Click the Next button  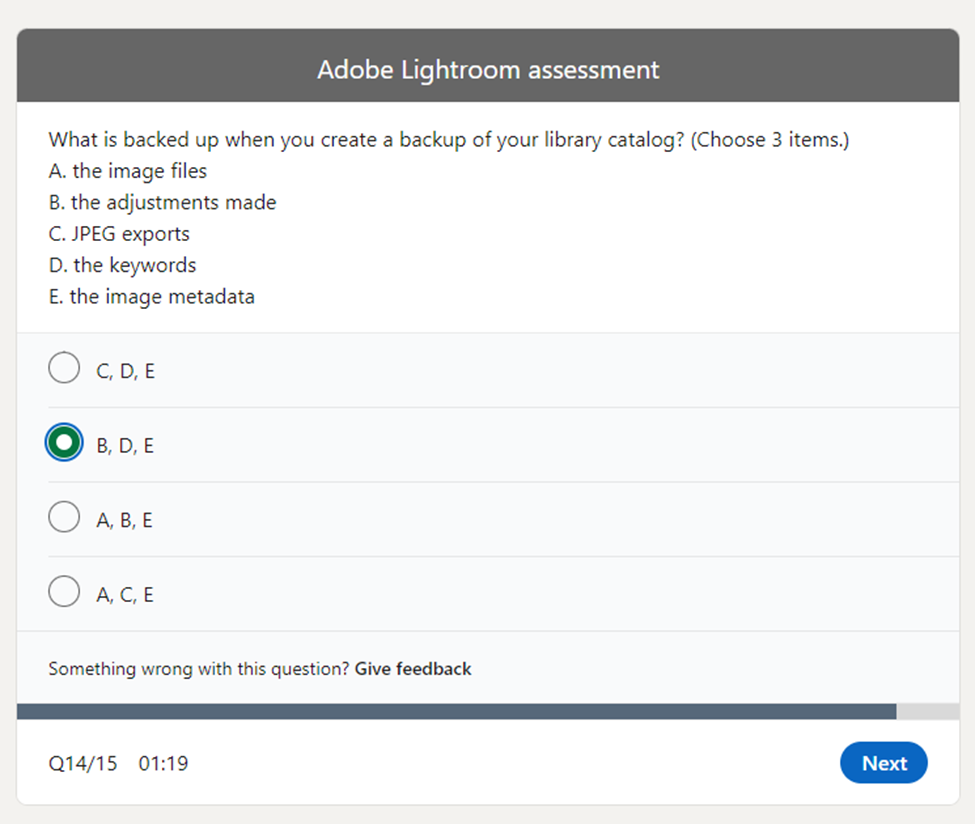883,763
